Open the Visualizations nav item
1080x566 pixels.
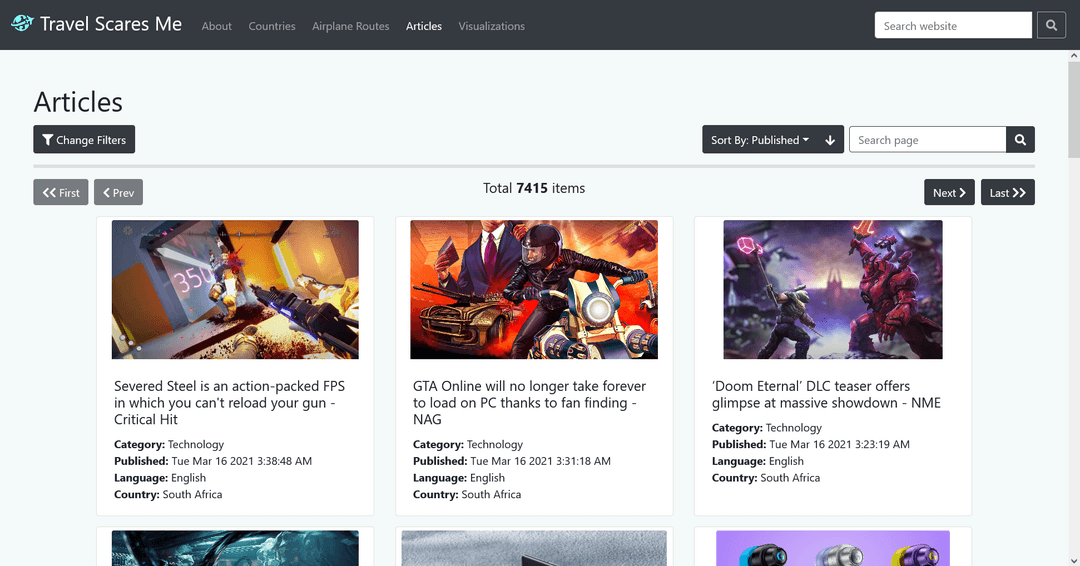click(492, 26)
